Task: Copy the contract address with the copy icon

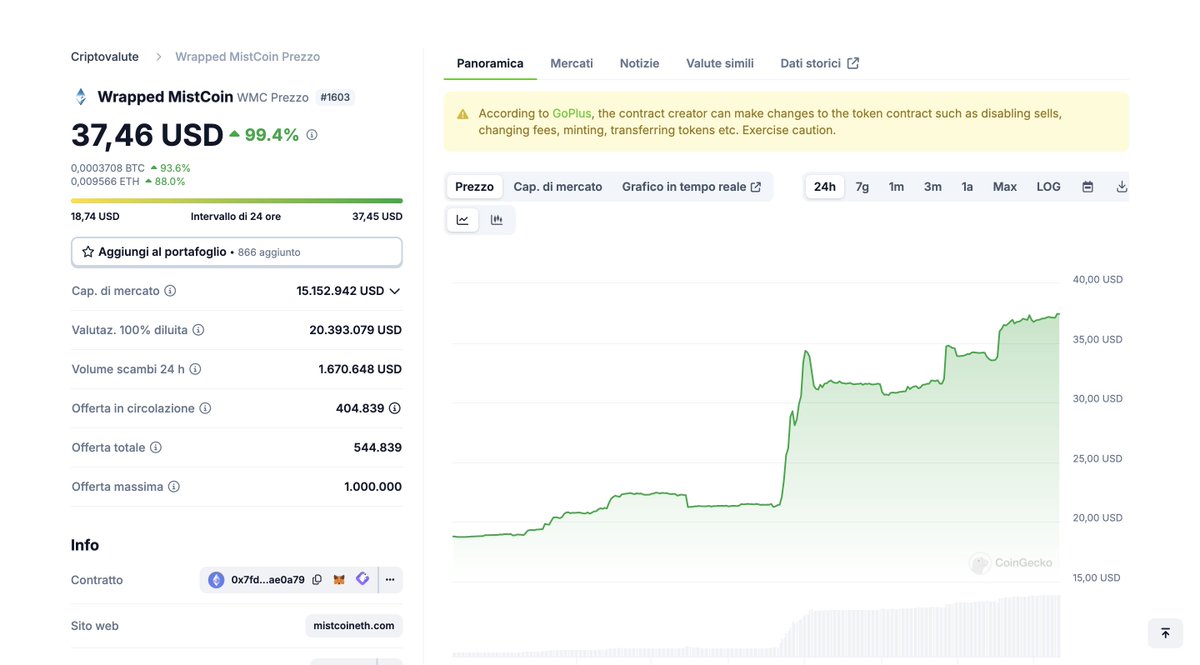Action: click(317, 580)
